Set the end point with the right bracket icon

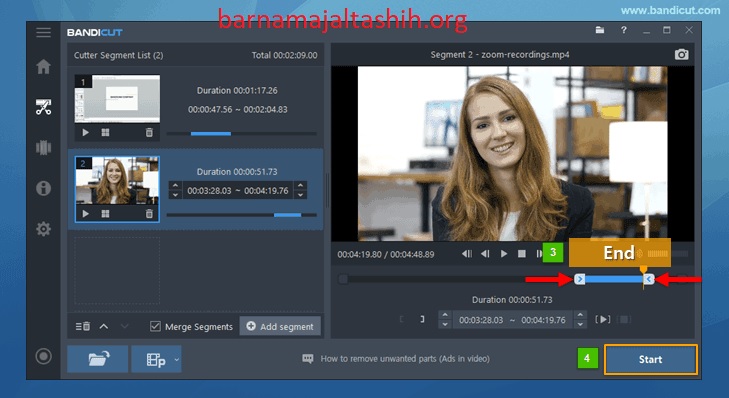(422, 319)
